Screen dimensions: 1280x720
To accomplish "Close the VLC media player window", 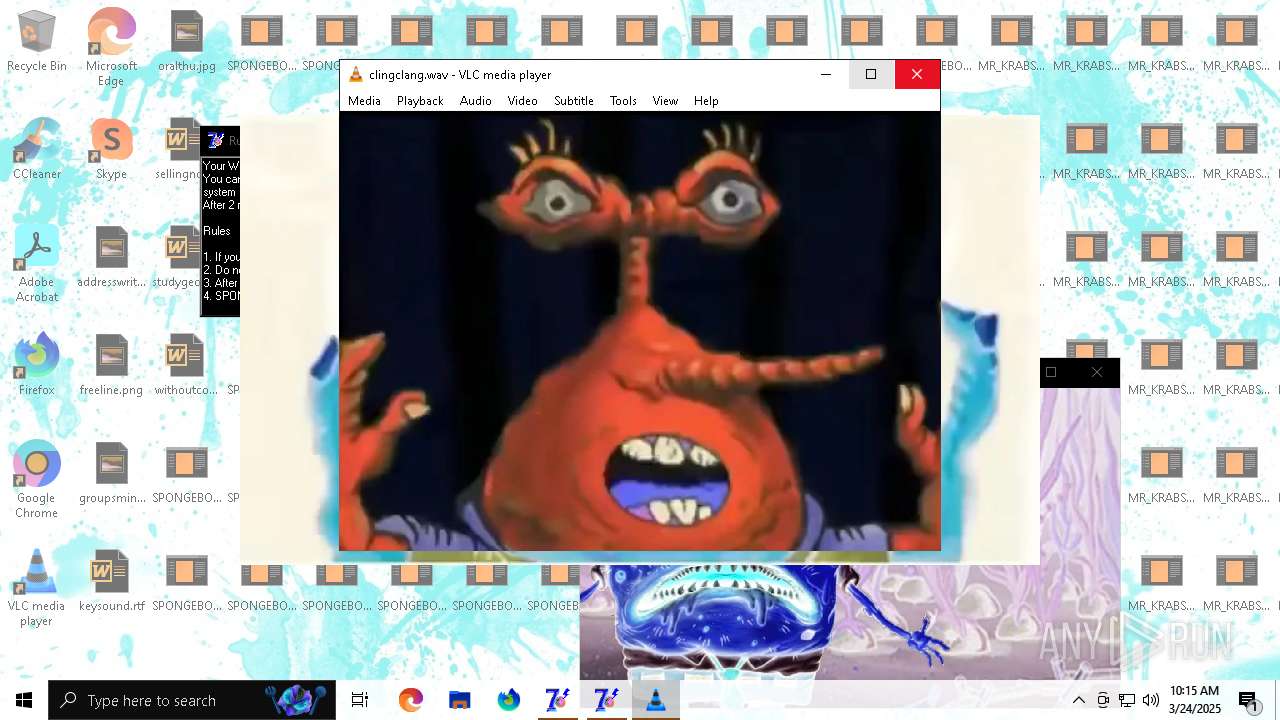I will coord(917,74).
